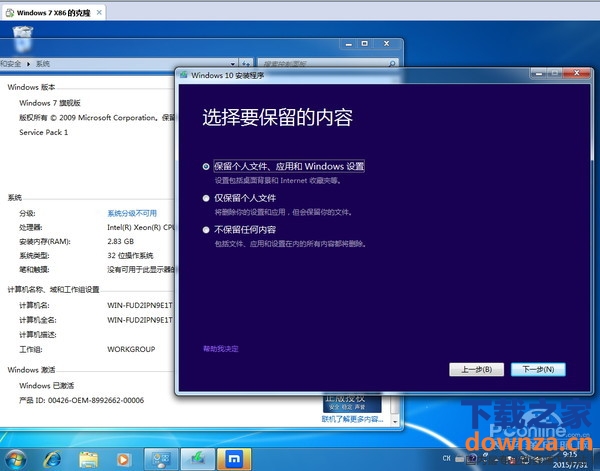Click the 2.83 GB installed memory value
Viewport: 600px width, 471px height.
coord(121,241)
